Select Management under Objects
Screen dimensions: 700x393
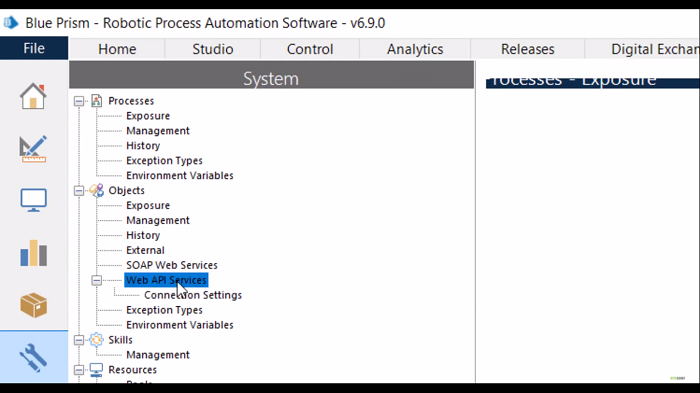point(158,220)
